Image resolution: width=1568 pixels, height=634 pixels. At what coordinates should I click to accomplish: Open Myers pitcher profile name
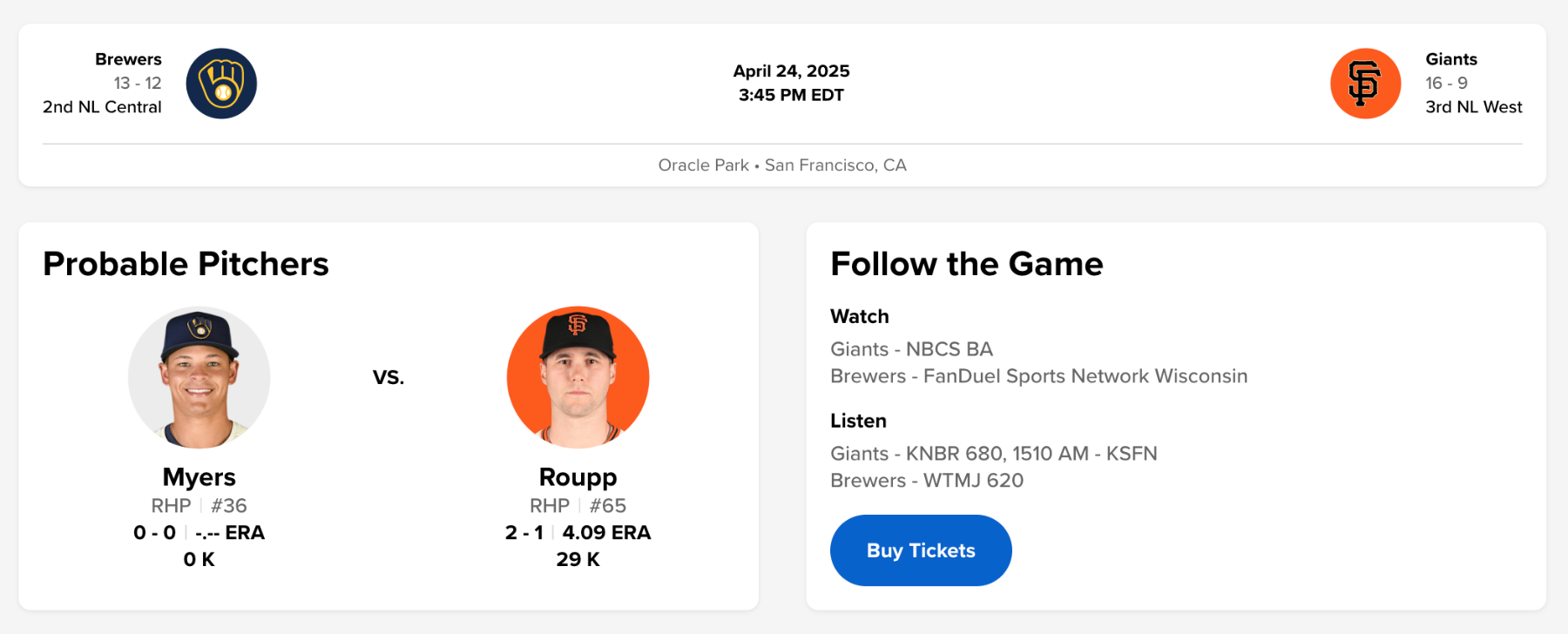point(199,477)
